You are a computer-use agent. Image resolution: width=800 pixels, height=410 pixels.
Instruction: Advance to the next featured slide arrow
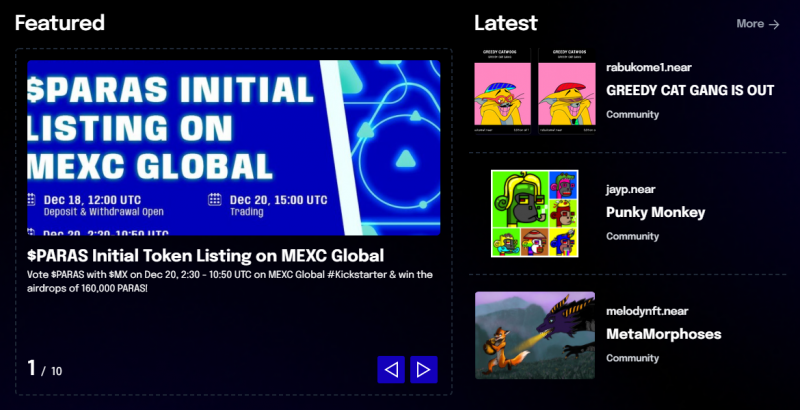[424, 370]
